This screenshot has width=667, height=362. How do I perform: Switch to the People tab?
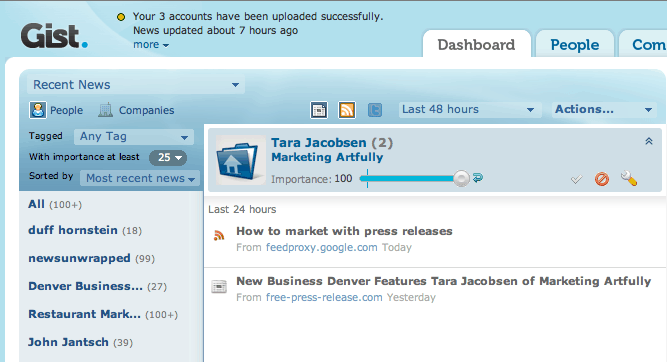(x=575, y=45)
